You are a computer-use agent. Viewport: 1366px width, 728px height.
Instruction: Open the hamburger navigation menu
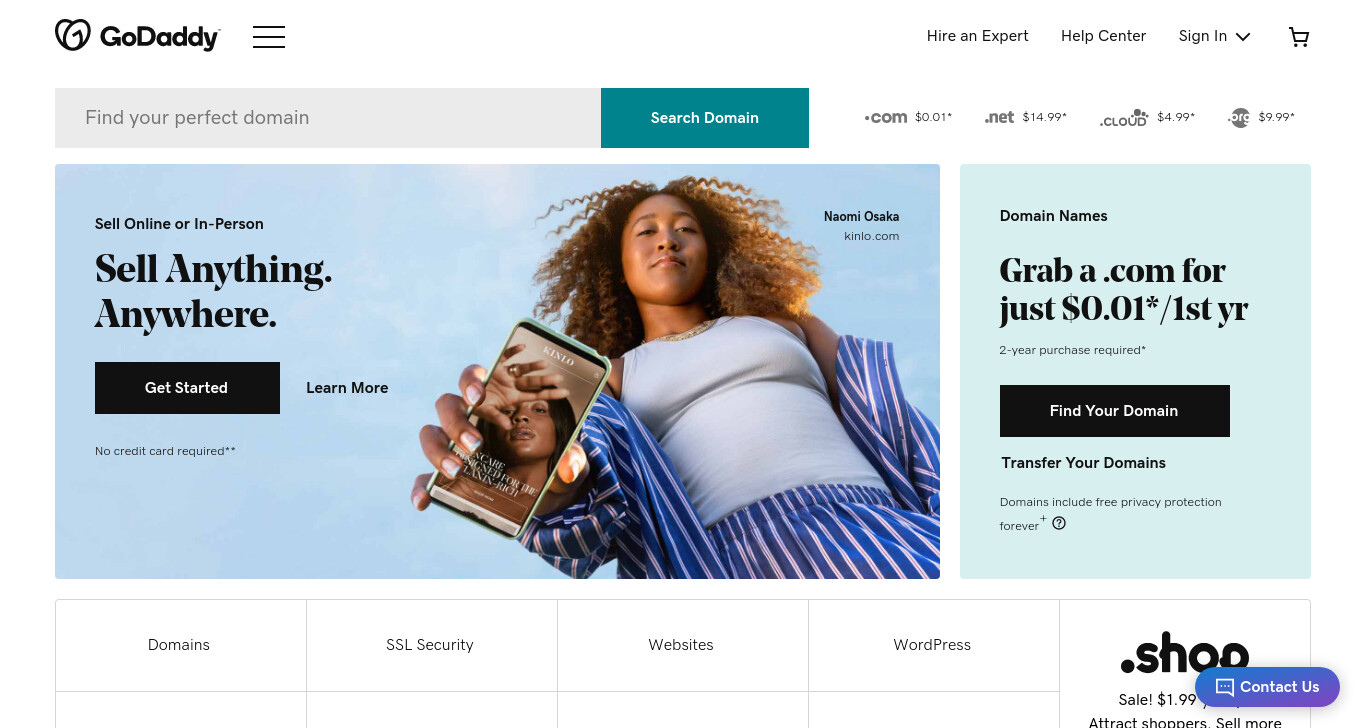pyautogui.click(x=269, y=37)
